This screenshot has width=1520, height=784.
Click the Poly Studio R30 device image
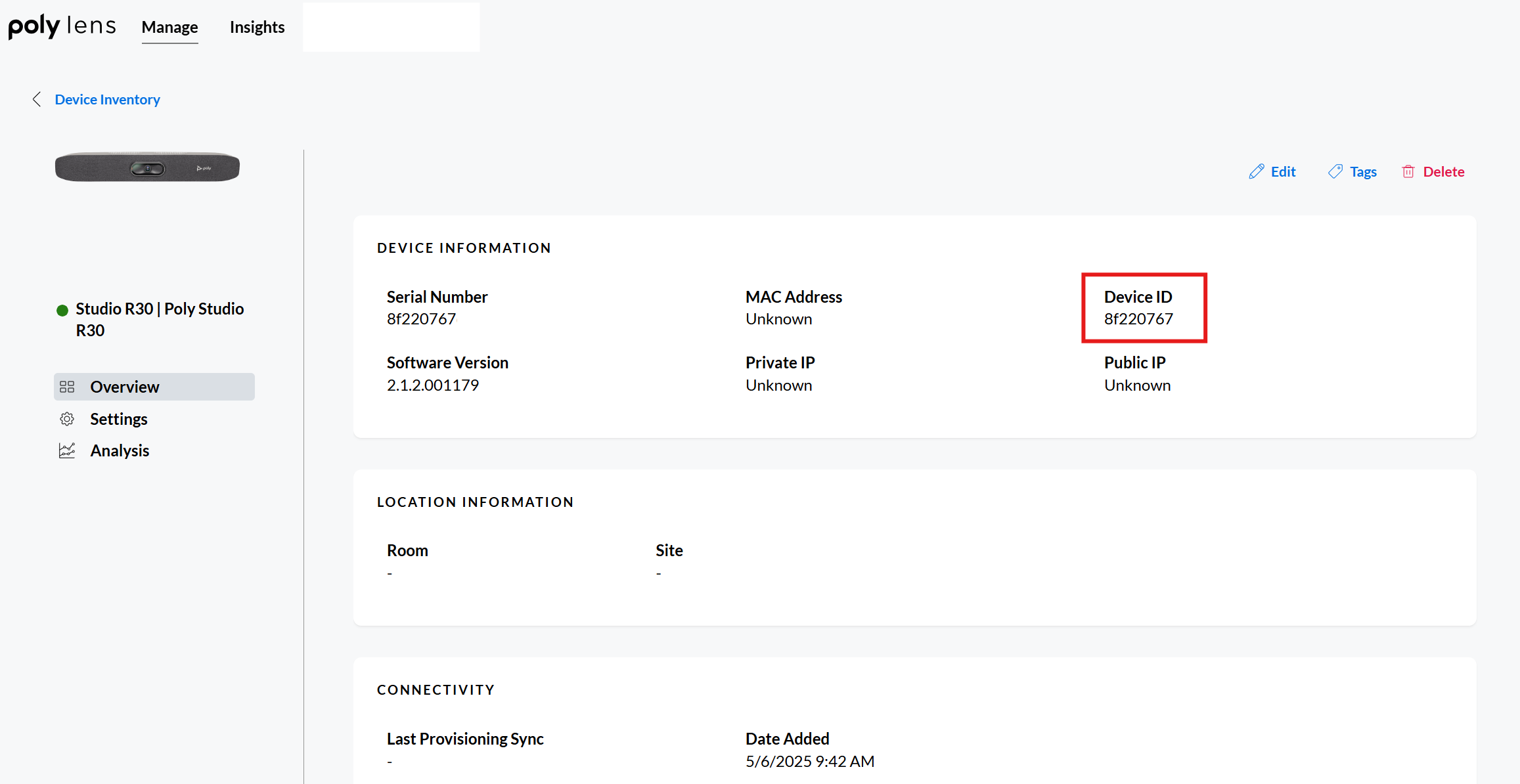pos(147,167)
